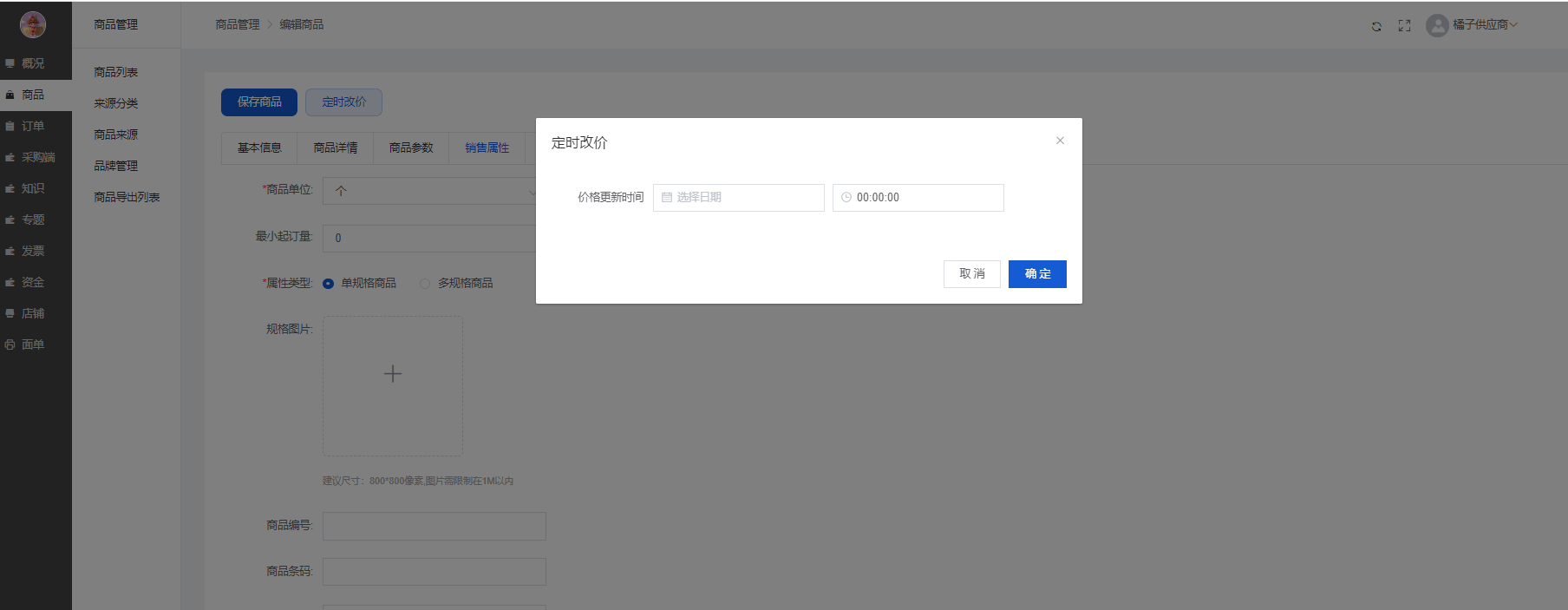Click the plus icon to upload 规格图片
This screenshot has height=610, width=1568.
(393, 374)
